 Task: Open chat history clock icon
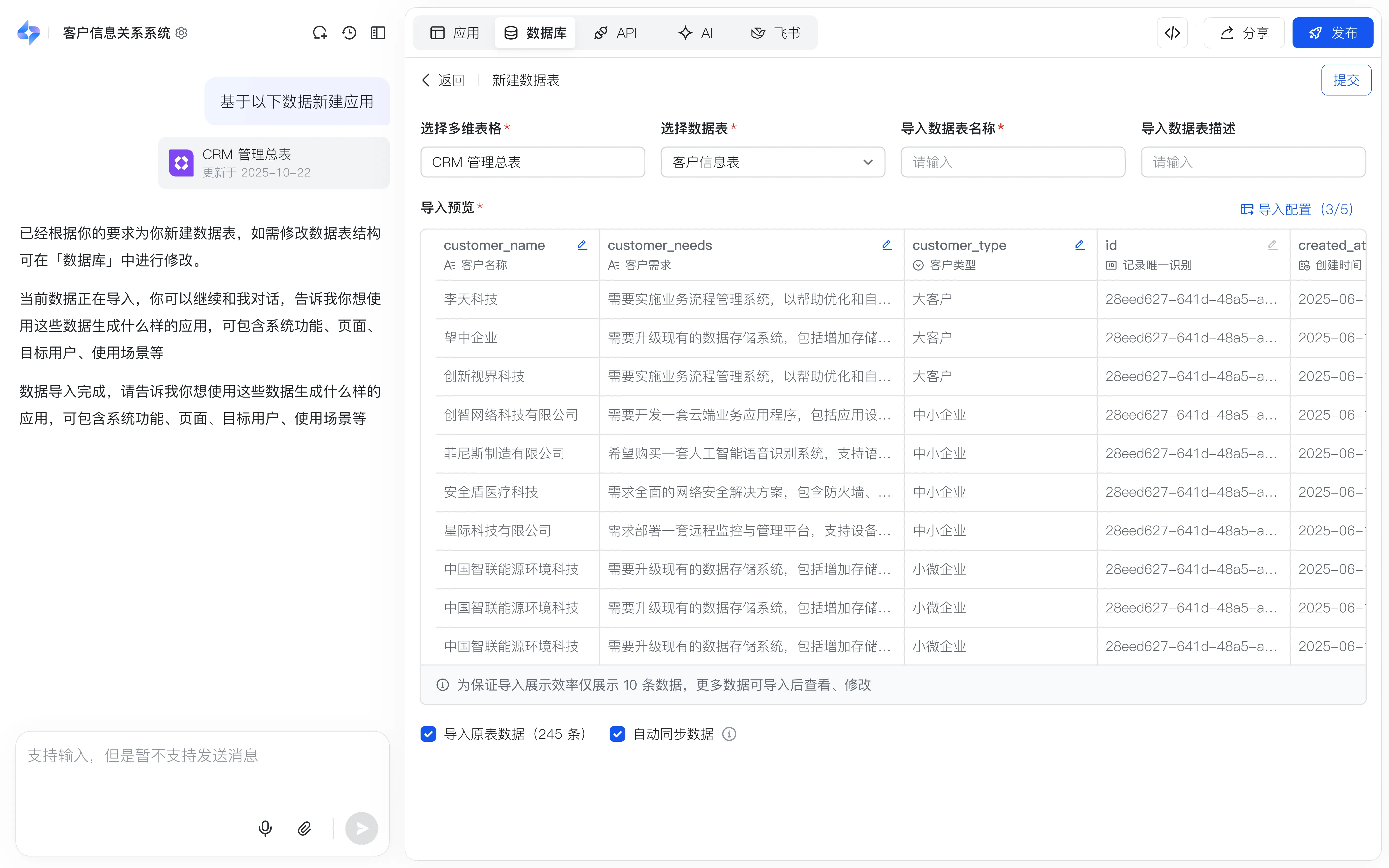(349, 33)
